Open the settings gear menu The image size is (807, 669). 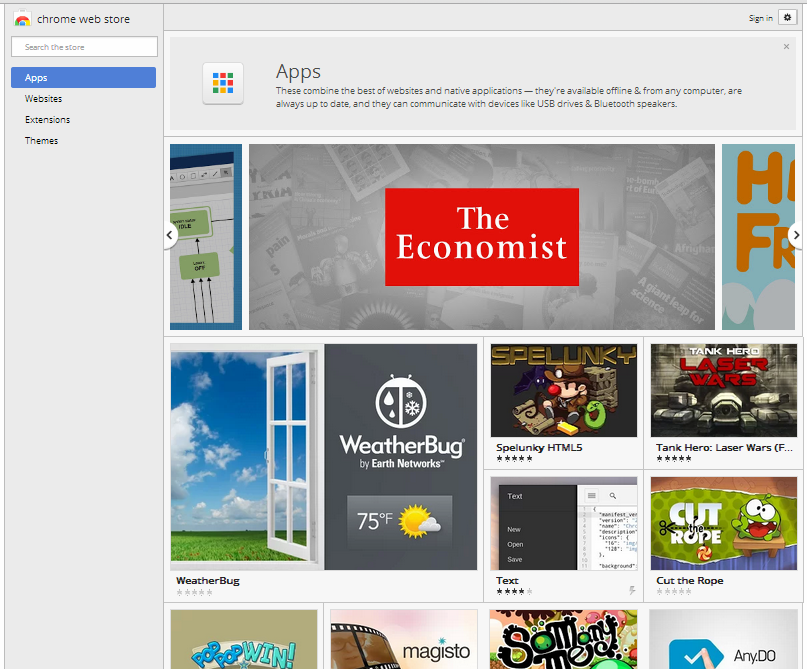click(x=787, y=17)
